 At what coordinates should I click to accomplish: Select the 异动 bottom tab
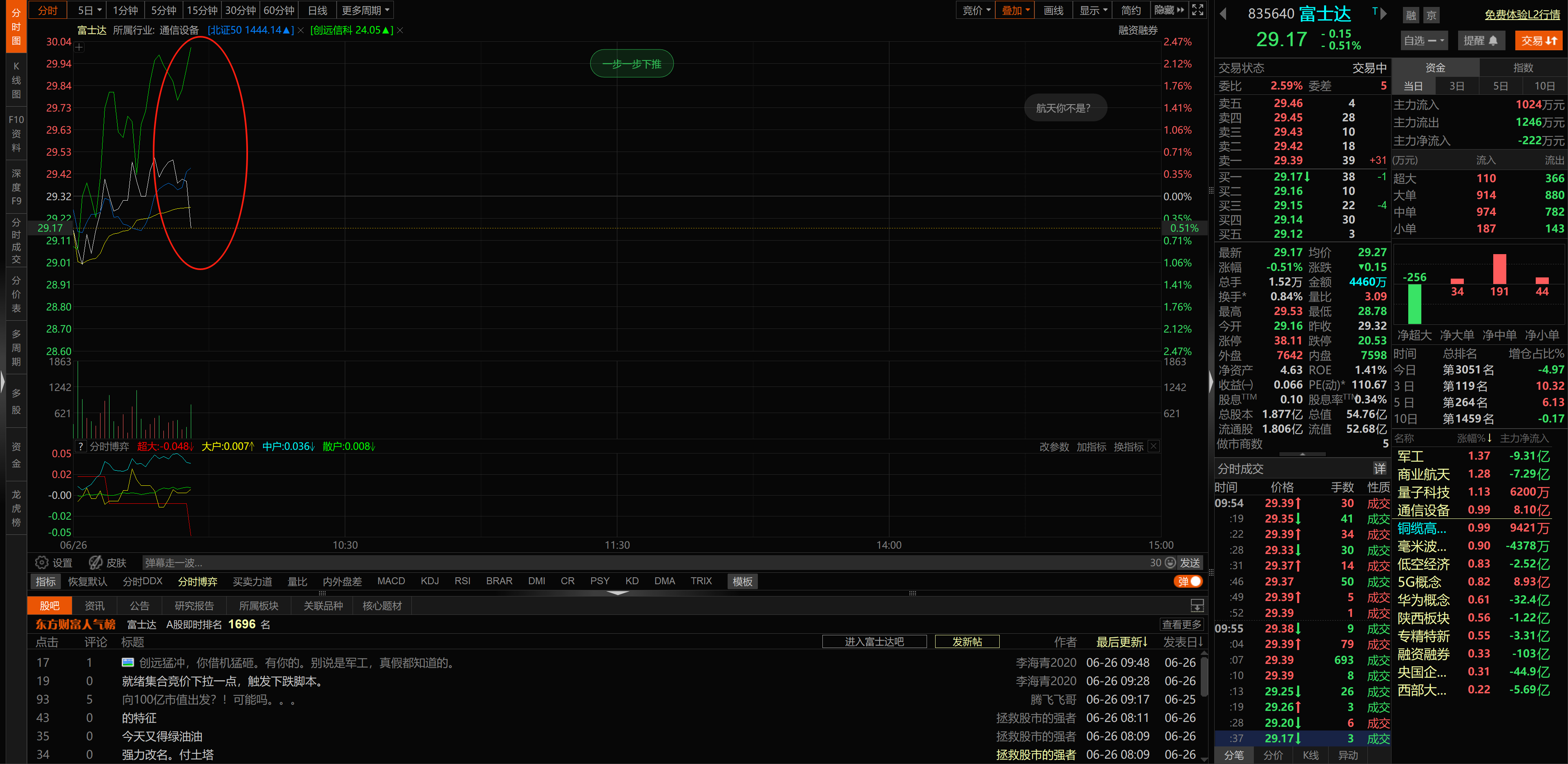[1348, 755]
